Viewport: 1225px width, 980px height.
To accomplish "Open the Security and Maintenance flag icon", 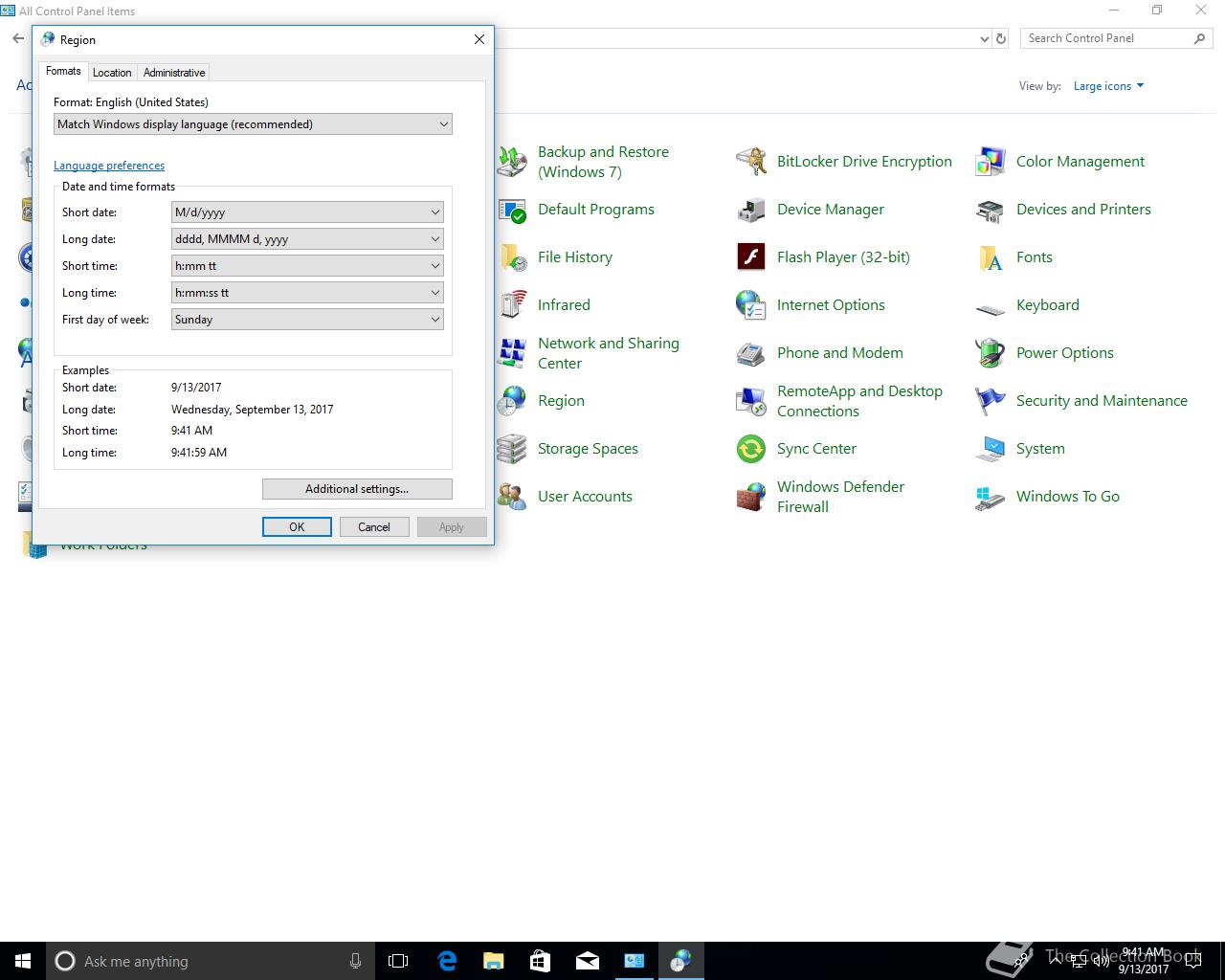I will tap(991, 401).
